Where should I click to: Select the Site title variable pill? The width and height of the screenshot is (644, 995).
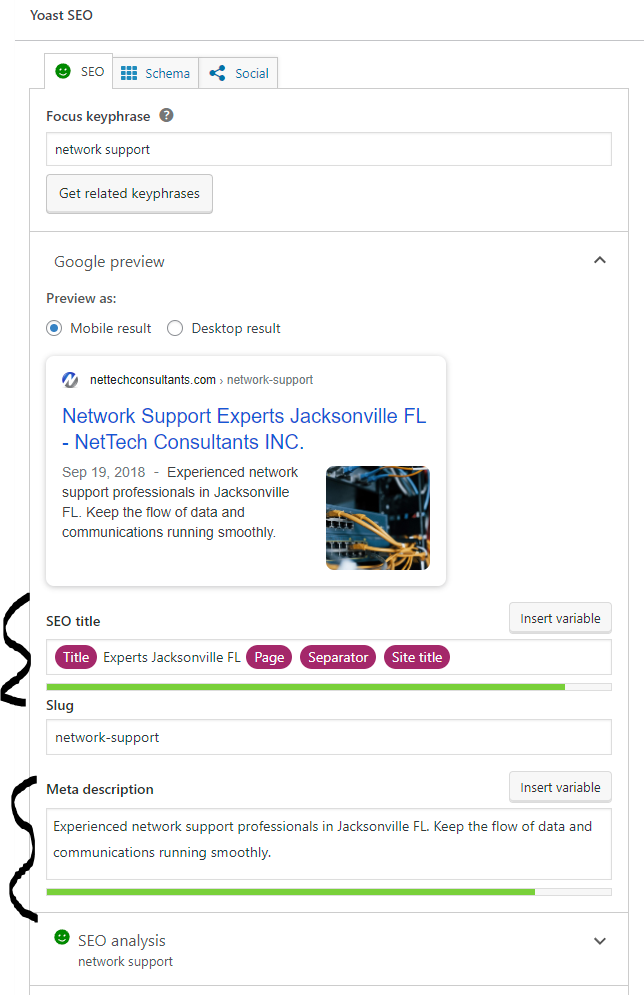[416, 657]
